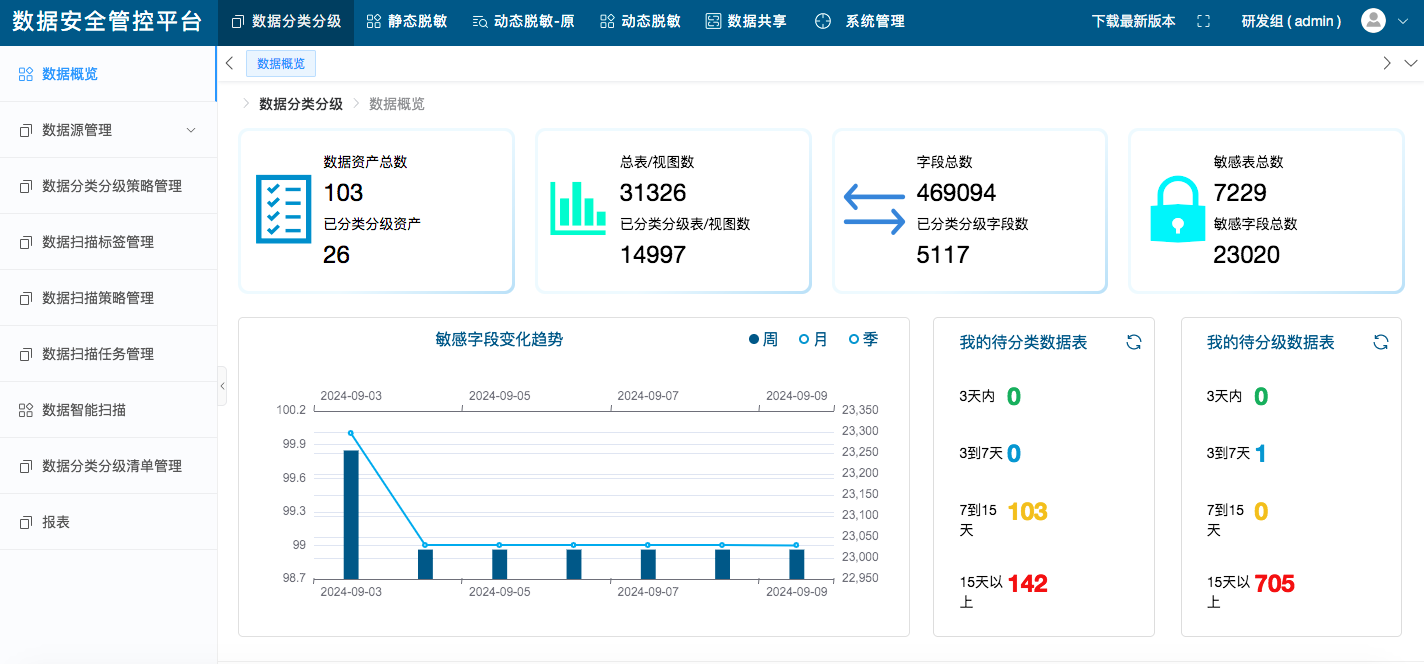Click the 31326 总表/视图数 value
1424x664 pixels.
[x=653, y=193]
